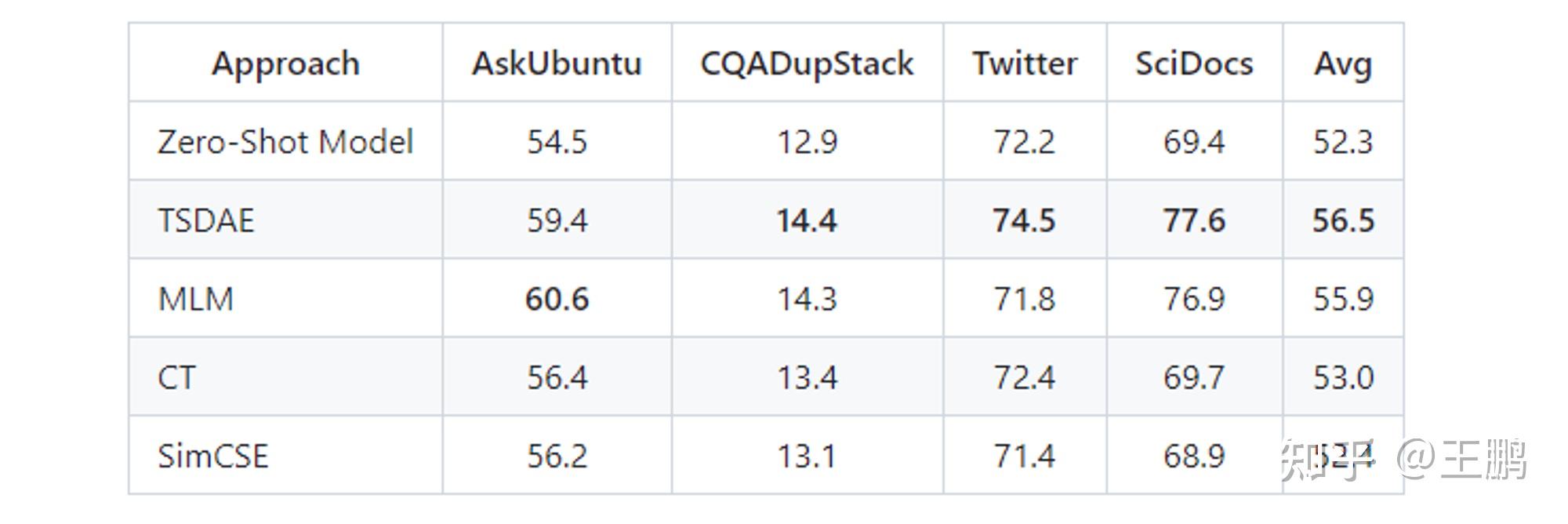
Task: Select TSDAE's 77.6 SciDocs score
Action: point(1194,220)
